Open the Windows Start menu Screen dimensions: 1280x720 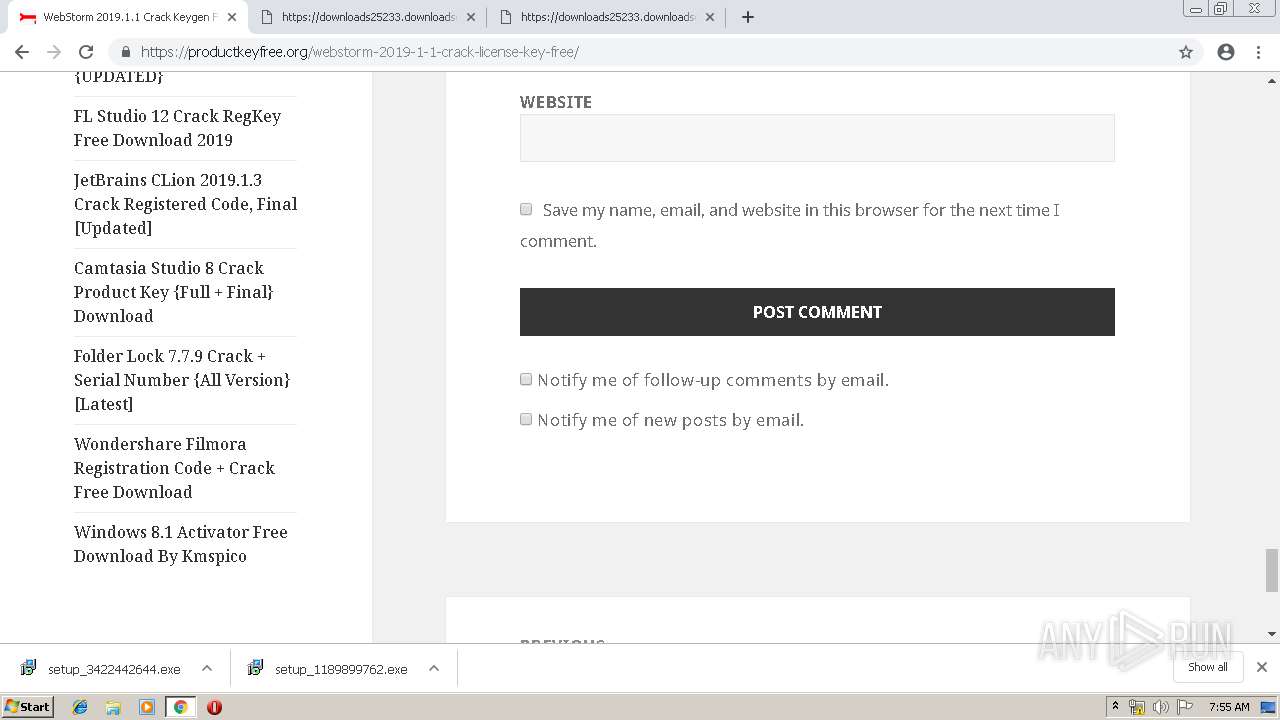pyautogui.click(x=28, y=706)
